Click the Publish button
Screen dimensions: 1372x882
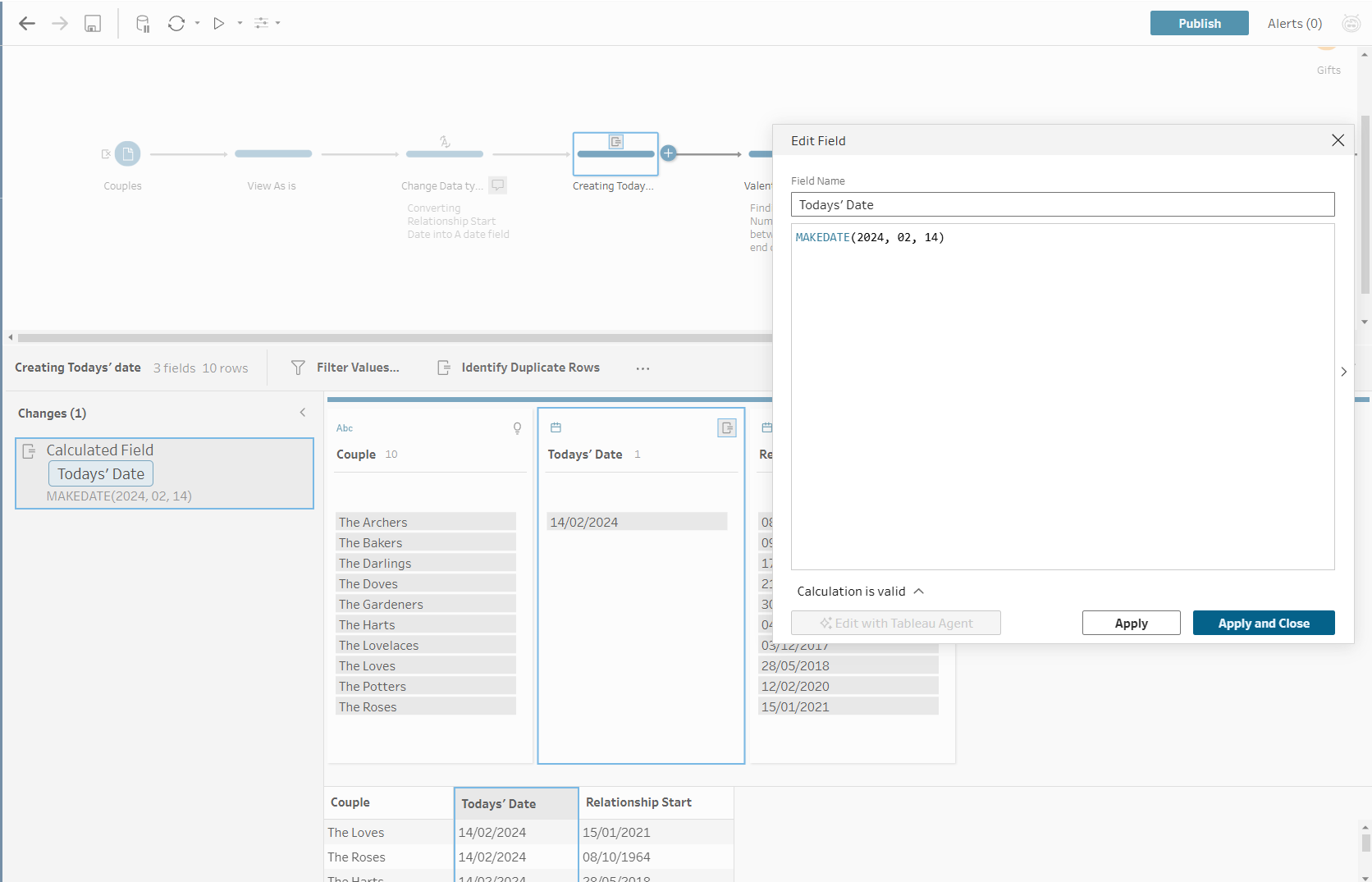(1199, 23)
